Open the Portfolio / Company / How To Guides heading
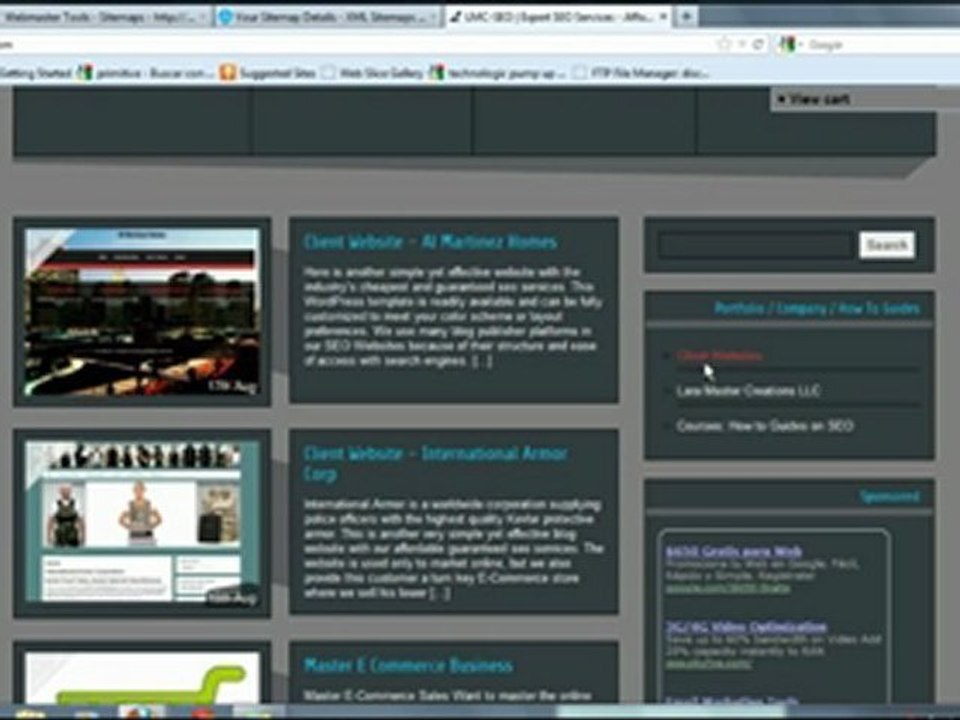The image size is (960, 720). click(817, 308)
